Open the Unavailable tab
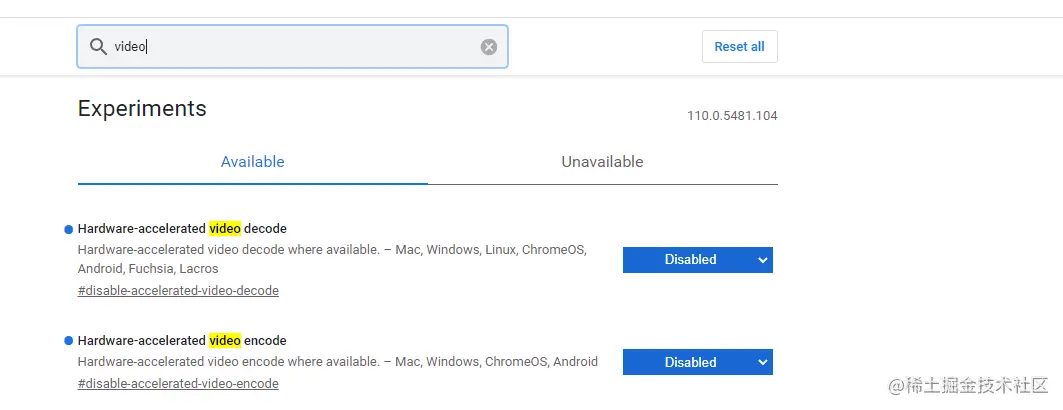 coord(602,162)
